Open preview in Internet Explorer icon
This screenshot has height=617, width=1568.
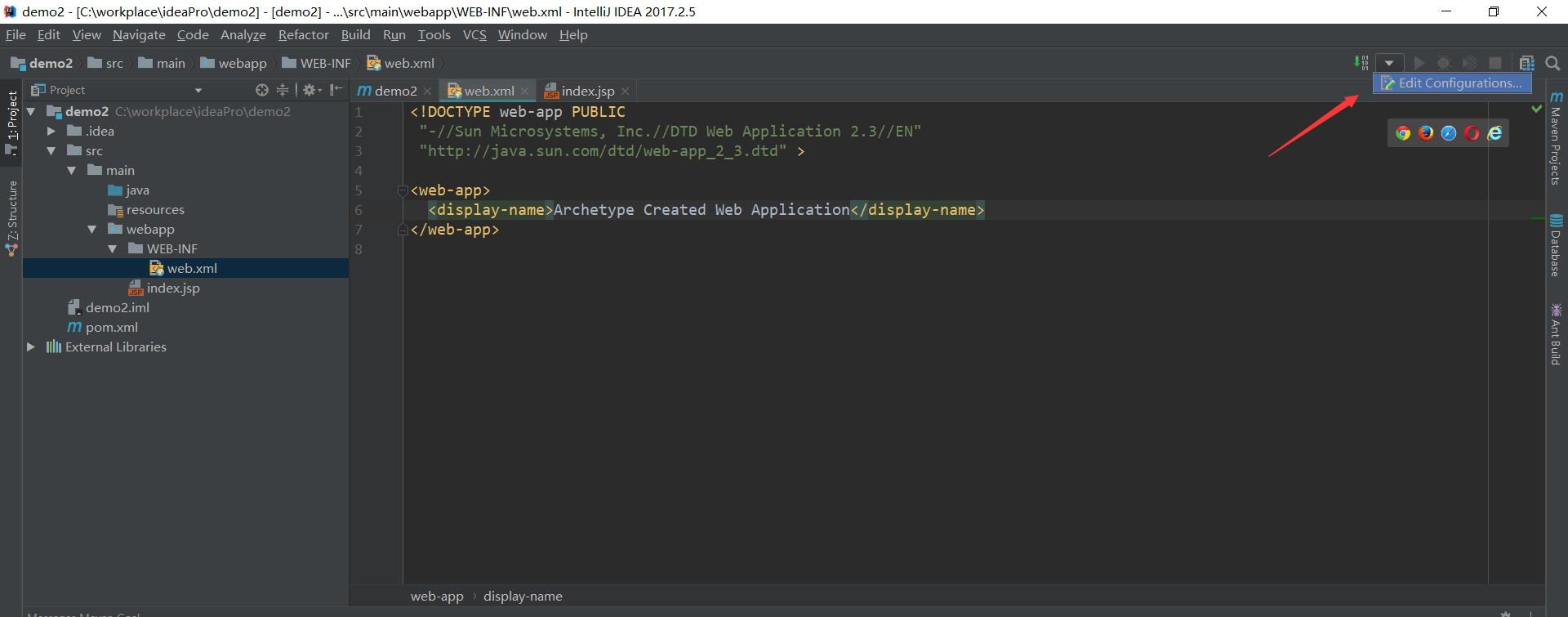point(1494,133)
